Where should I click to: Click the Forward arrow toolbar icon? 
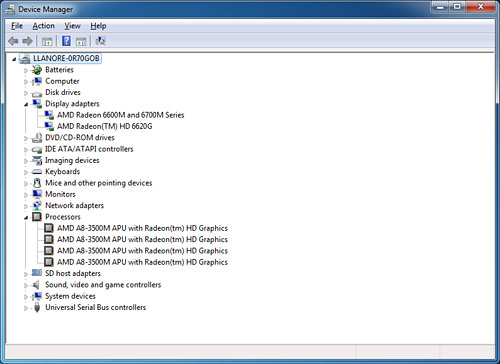[x=27, y=41]
